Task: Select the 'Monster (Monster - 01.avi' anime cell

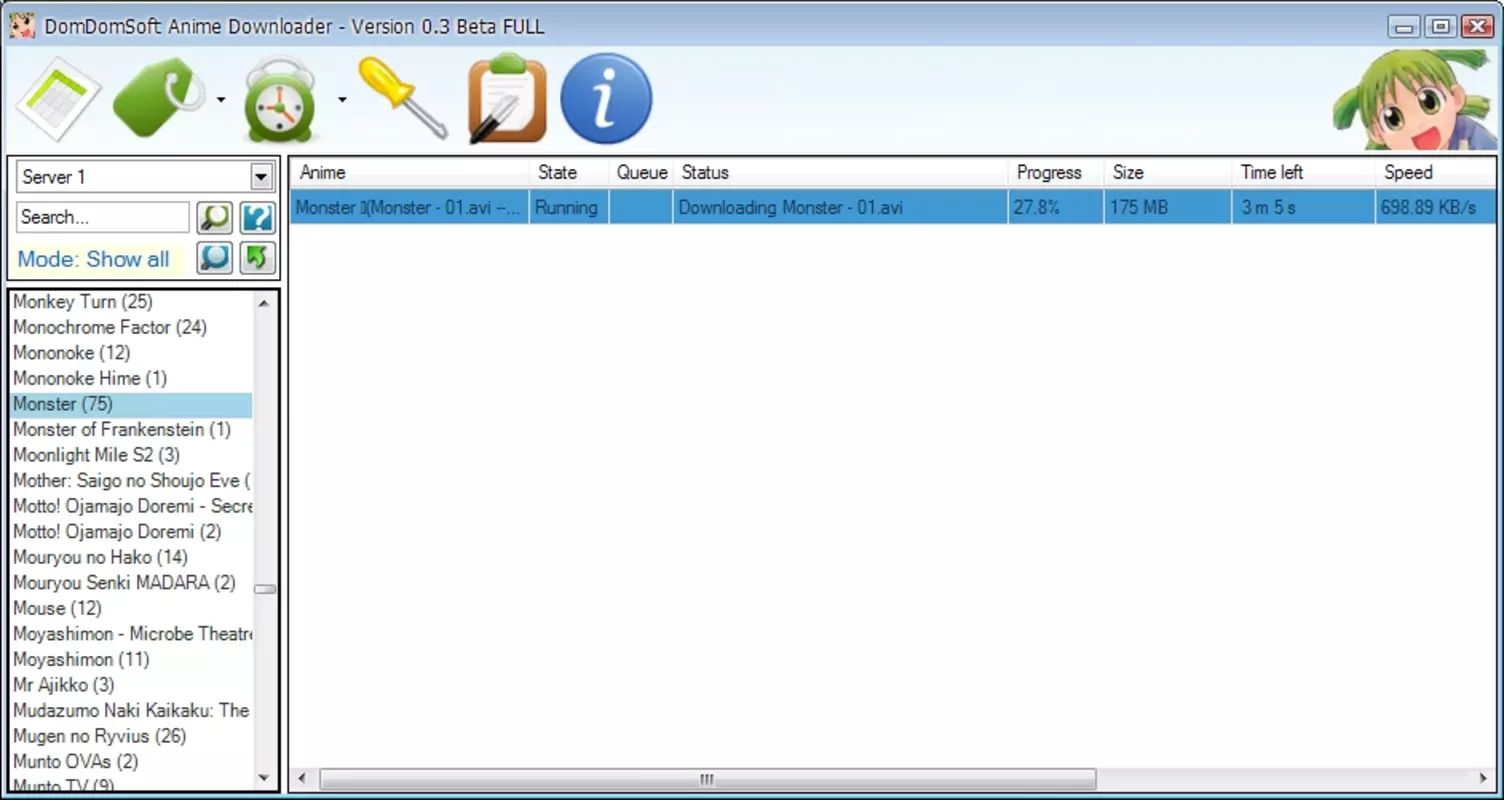Action: tap(409, 207)
